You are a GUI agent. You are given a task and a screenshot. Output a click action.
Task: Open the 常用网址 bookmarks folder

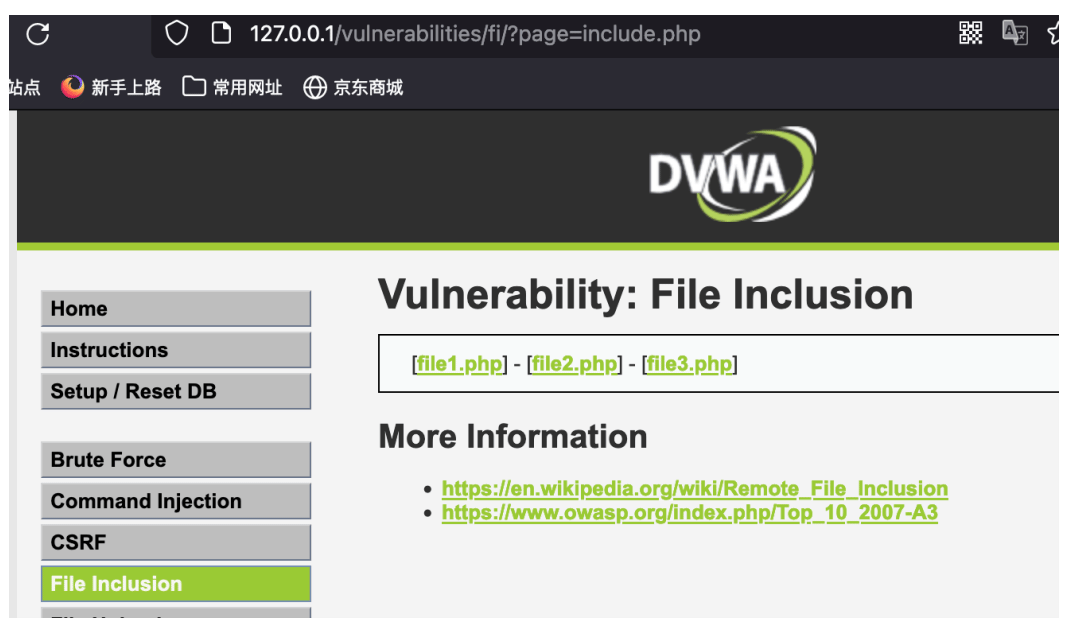pos(232,87)
